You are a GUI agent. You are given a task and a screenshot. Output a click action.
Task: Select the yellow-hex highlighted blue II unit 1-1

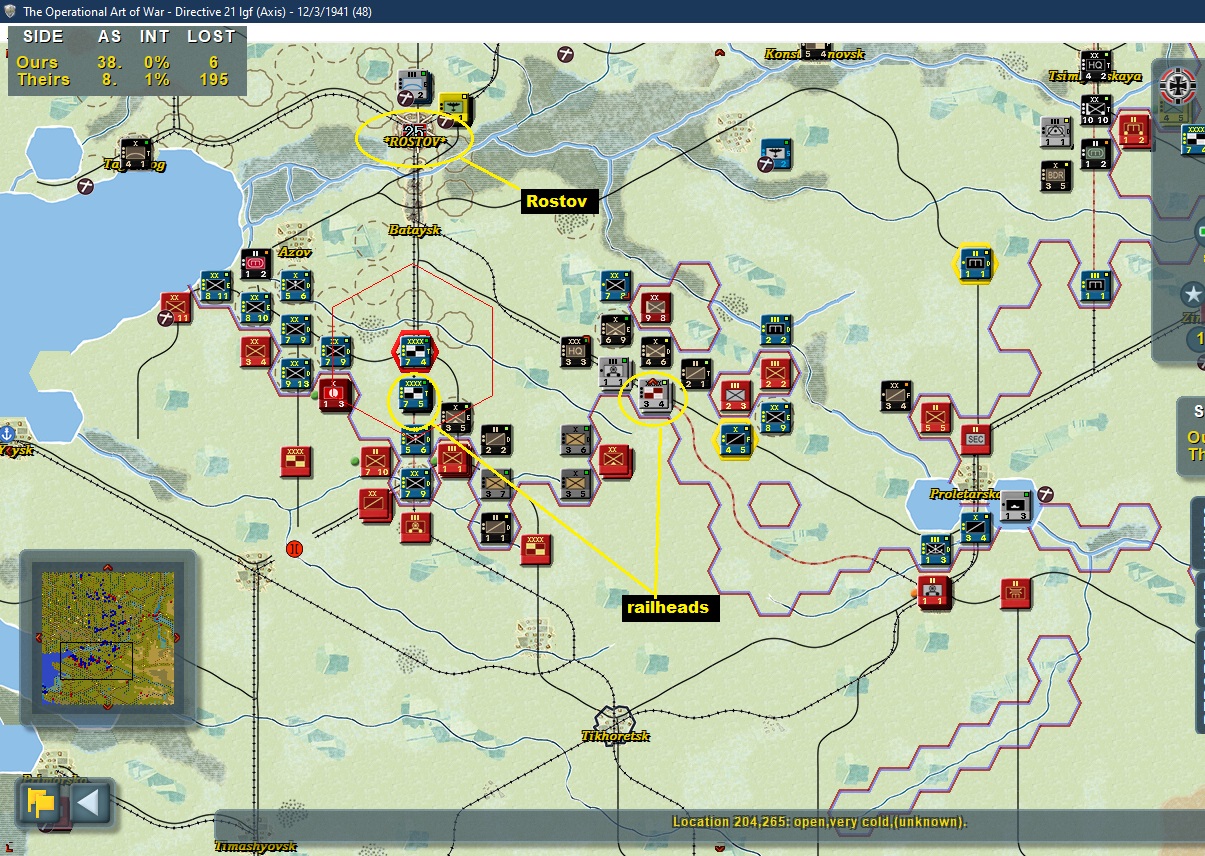pos(975,264)
